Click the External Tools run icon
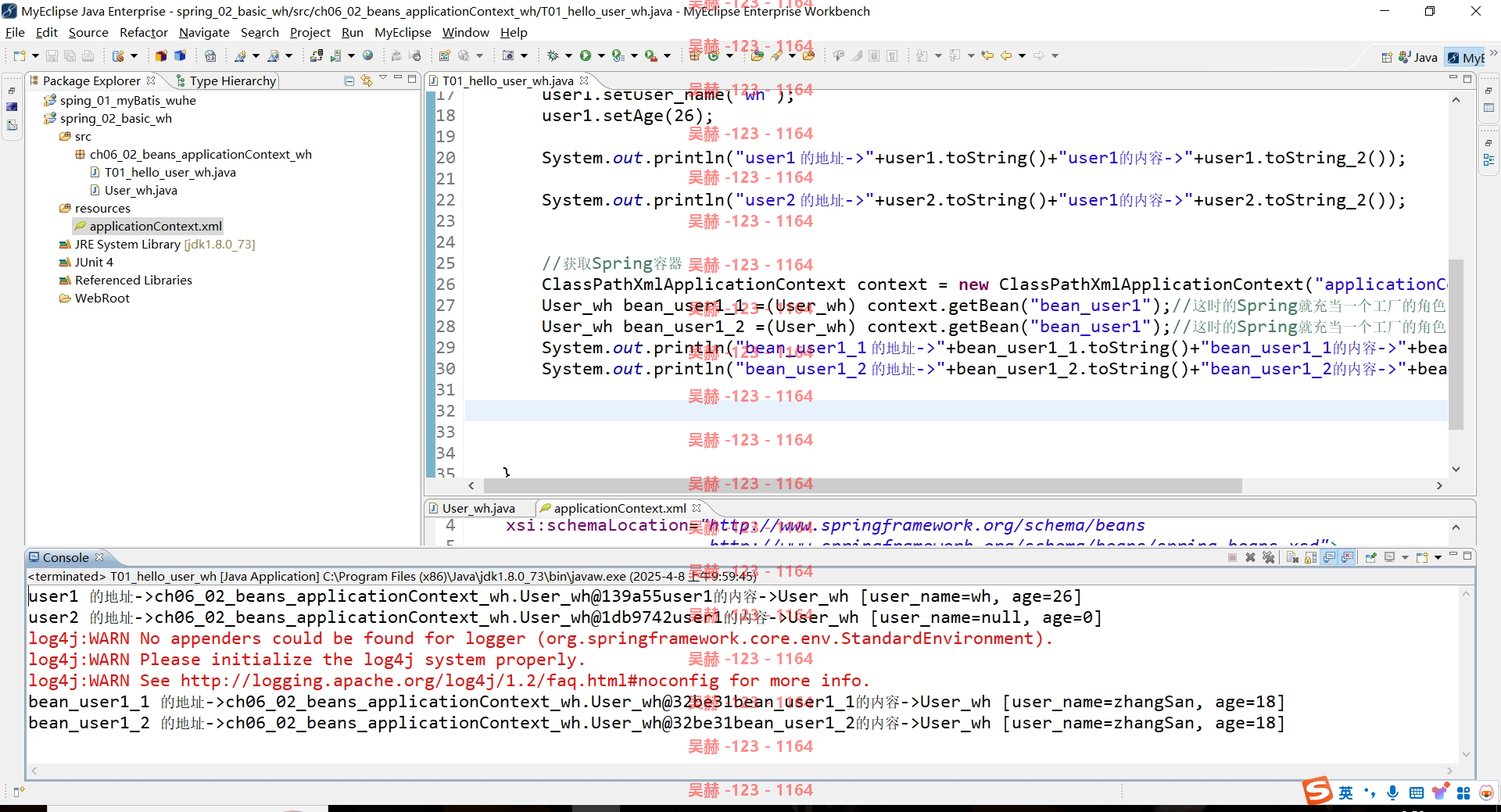This screenshot has width=1501, height=812. pos(650,55)
